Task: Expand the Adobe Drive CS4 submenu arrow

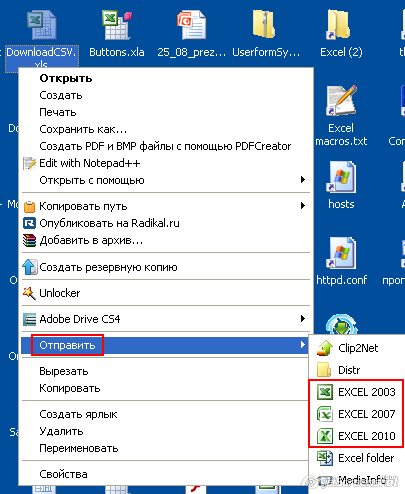Action: coord(303,319)
